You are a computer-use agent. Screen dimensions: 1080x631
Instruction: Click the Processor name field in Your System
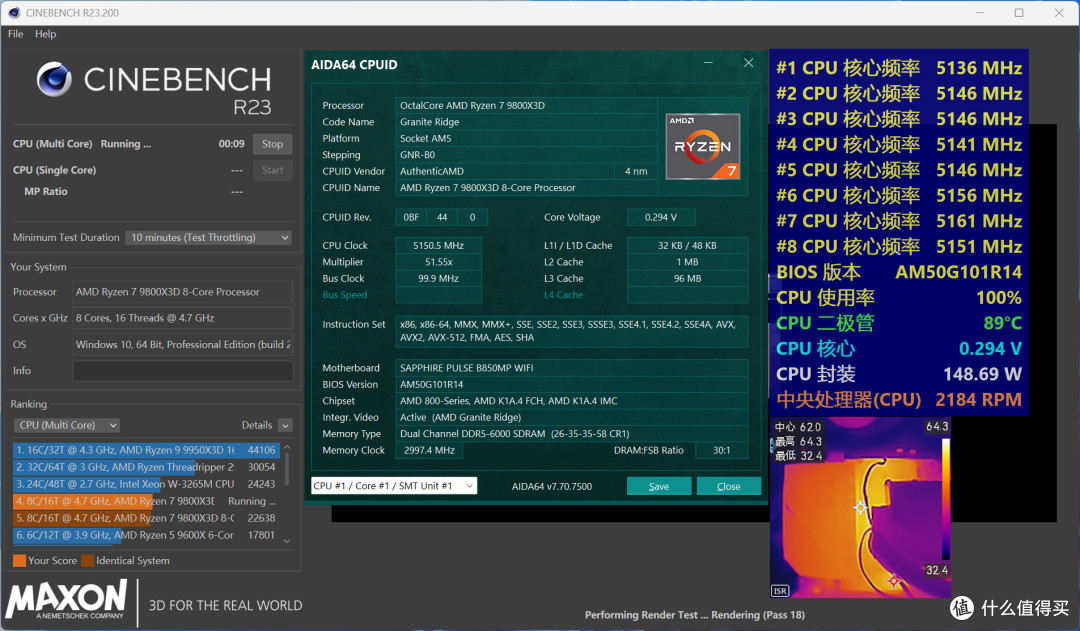coord(183,292)
